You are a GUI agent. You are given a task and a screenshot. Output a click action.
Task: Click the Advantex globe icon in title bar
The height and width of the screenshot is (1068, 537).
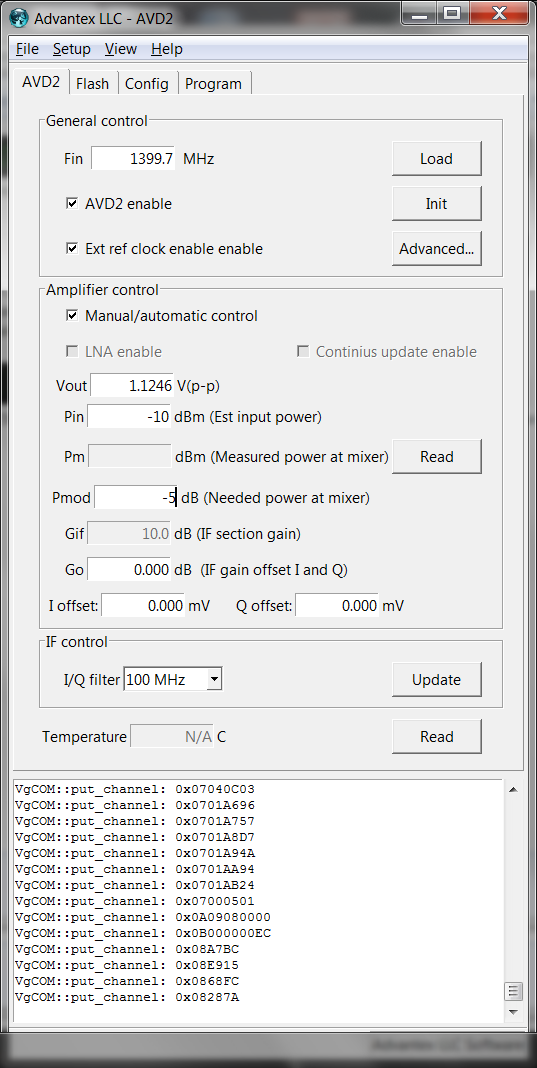(x=19, y=18)
